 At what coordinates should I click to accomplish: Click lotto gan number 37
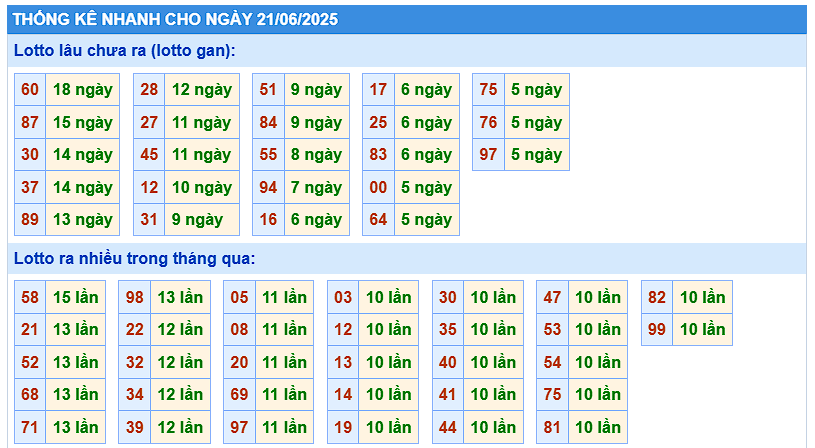click(x=30, y=187)
